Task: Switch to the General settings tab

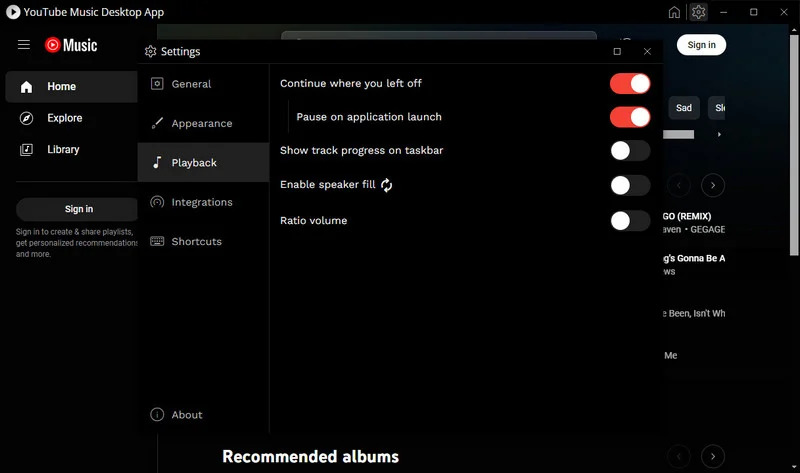Action: coord(190,84)
